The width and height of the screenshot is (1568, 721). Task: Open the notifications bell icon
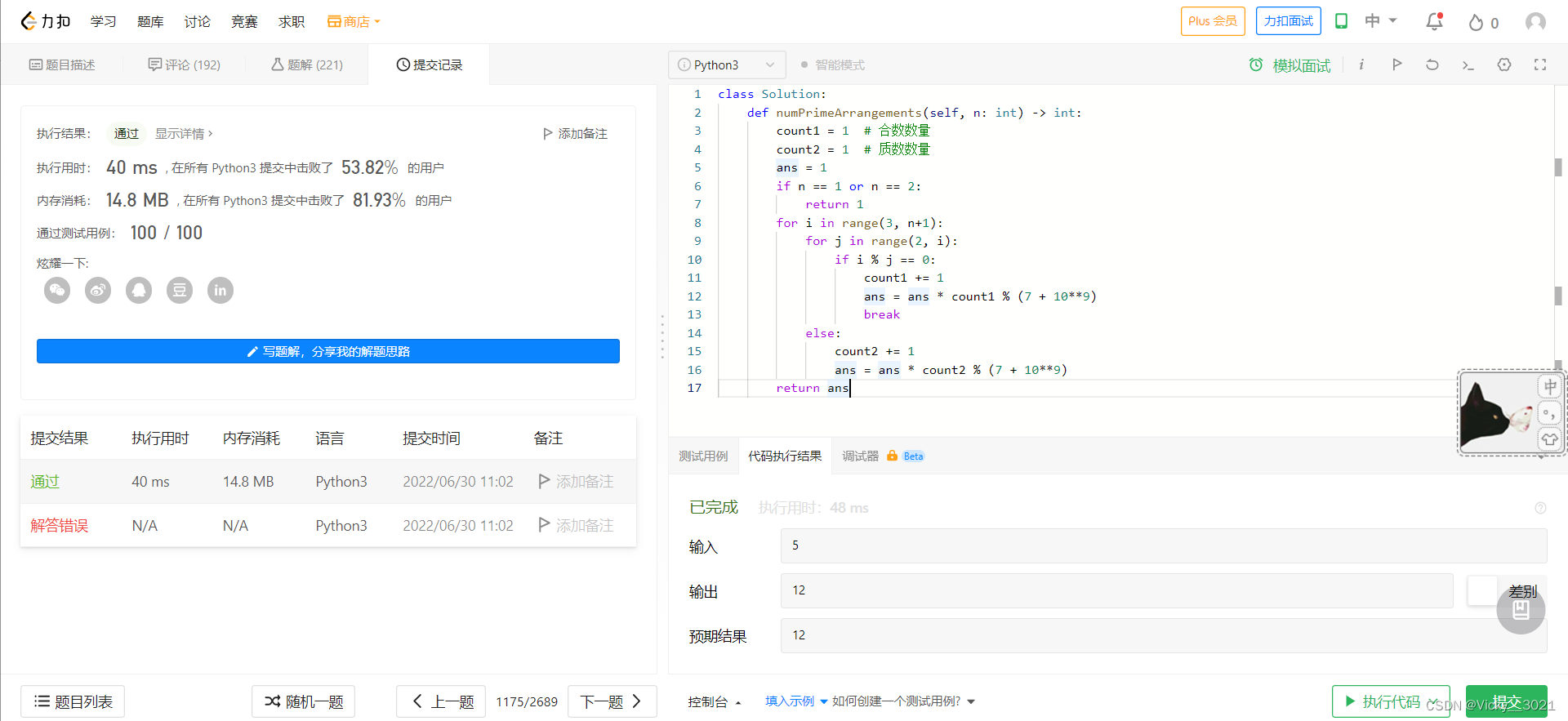(1435, 22)
